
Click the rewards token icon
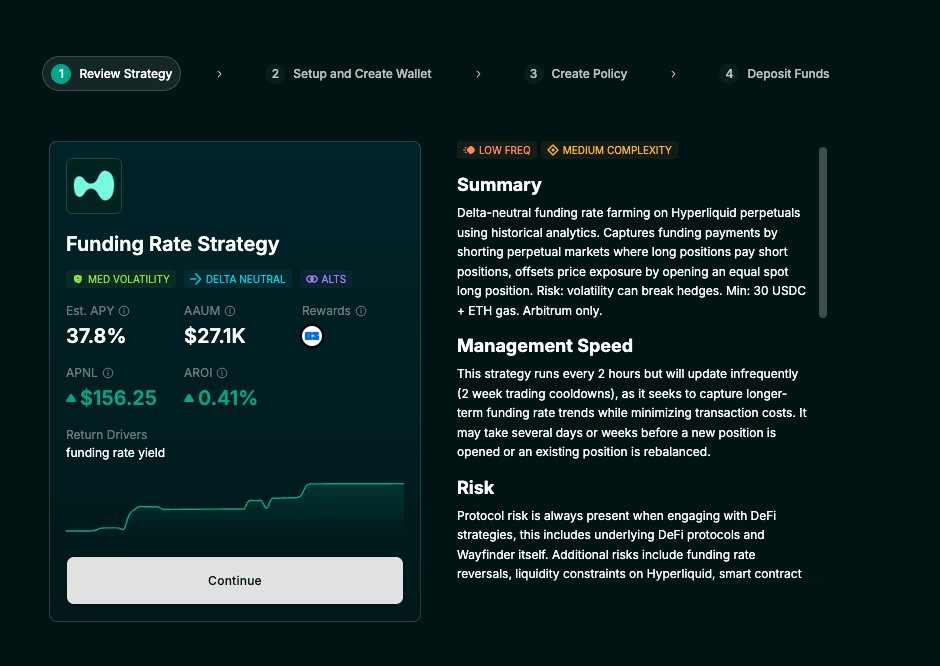tap(312, 336)
